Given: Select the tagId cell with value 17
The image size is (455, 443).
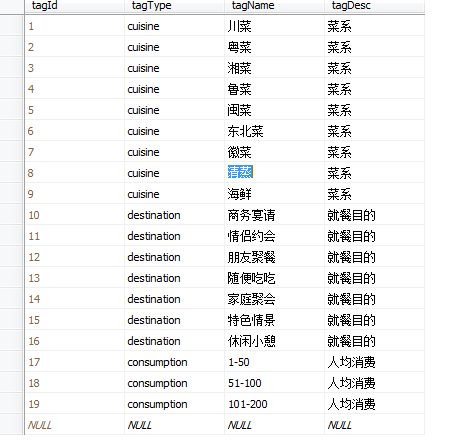Looking at the screenshot, I should tap(74, 362).
